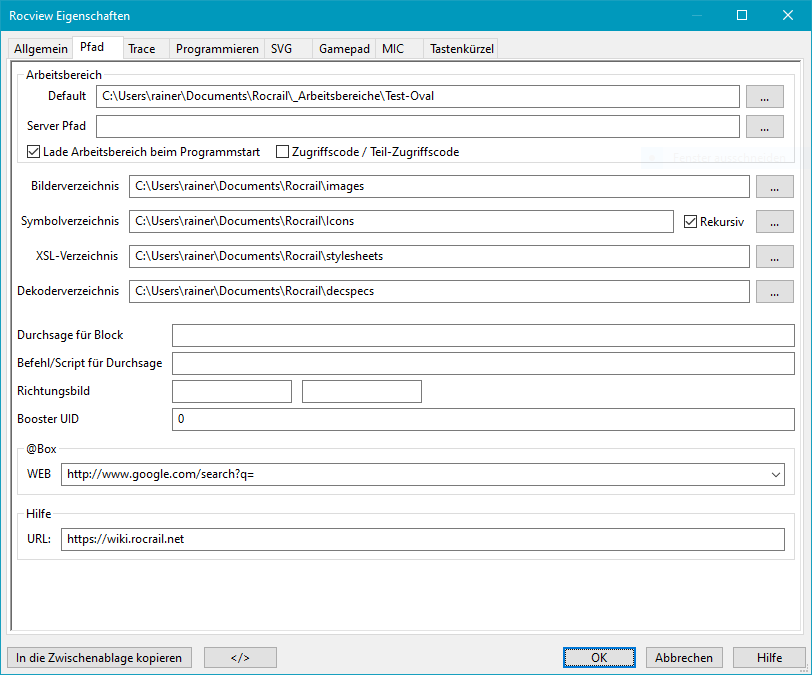The height and width of the screenshot is (675, 812).
Task: Click the Booster UID input field
Action: 482,419
